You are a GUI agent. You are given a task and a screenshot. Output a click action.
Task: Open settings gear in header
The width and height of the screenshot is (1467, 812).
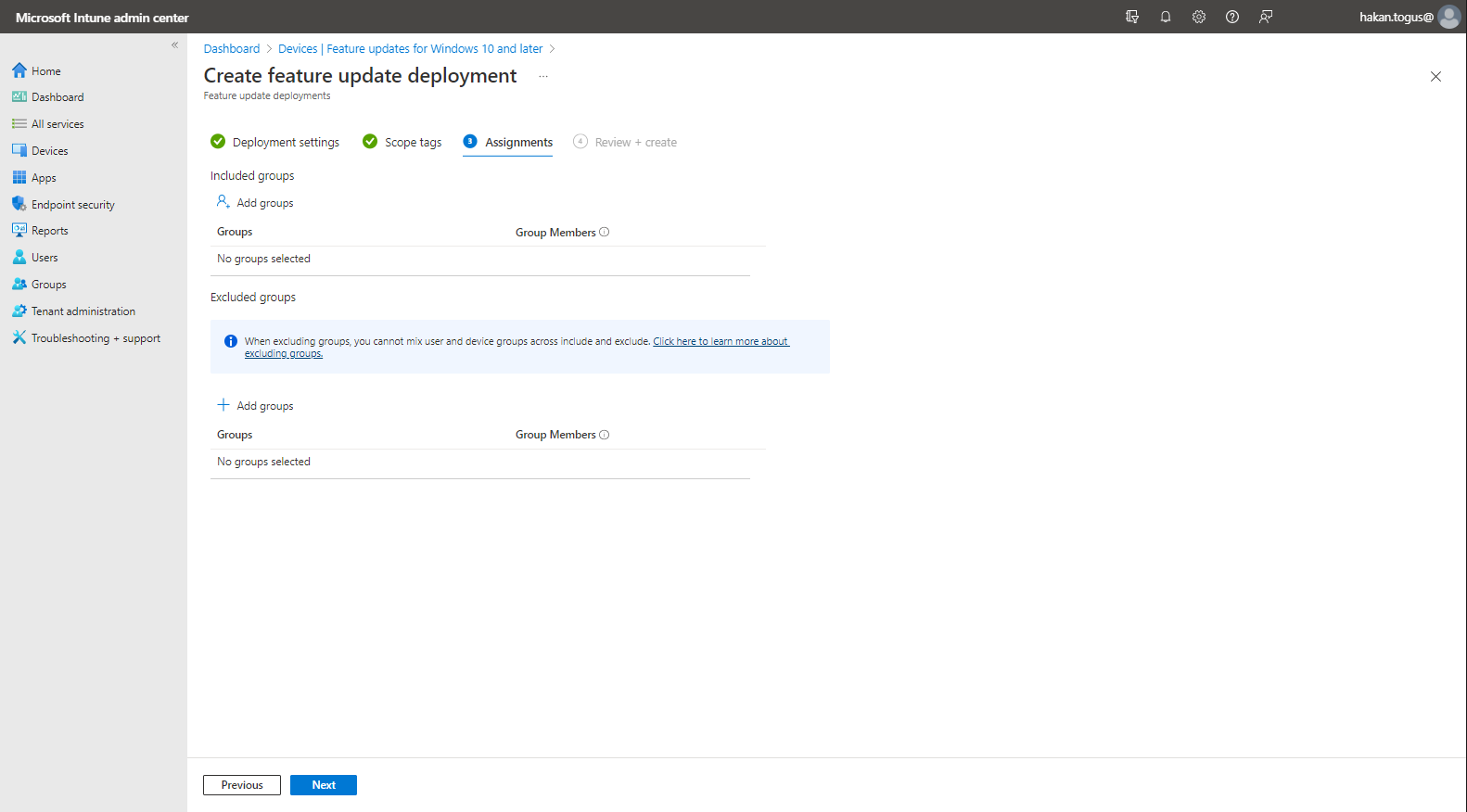pyautogui.click(x=1199, y=17)
